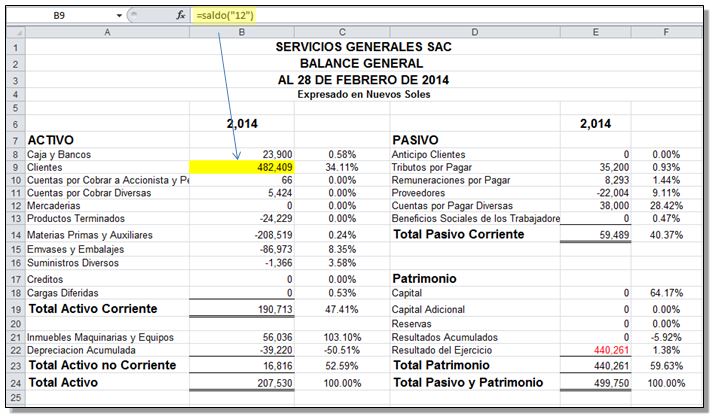Select column B header
Viewport: 715px width, 416px height.
[242, 32]
